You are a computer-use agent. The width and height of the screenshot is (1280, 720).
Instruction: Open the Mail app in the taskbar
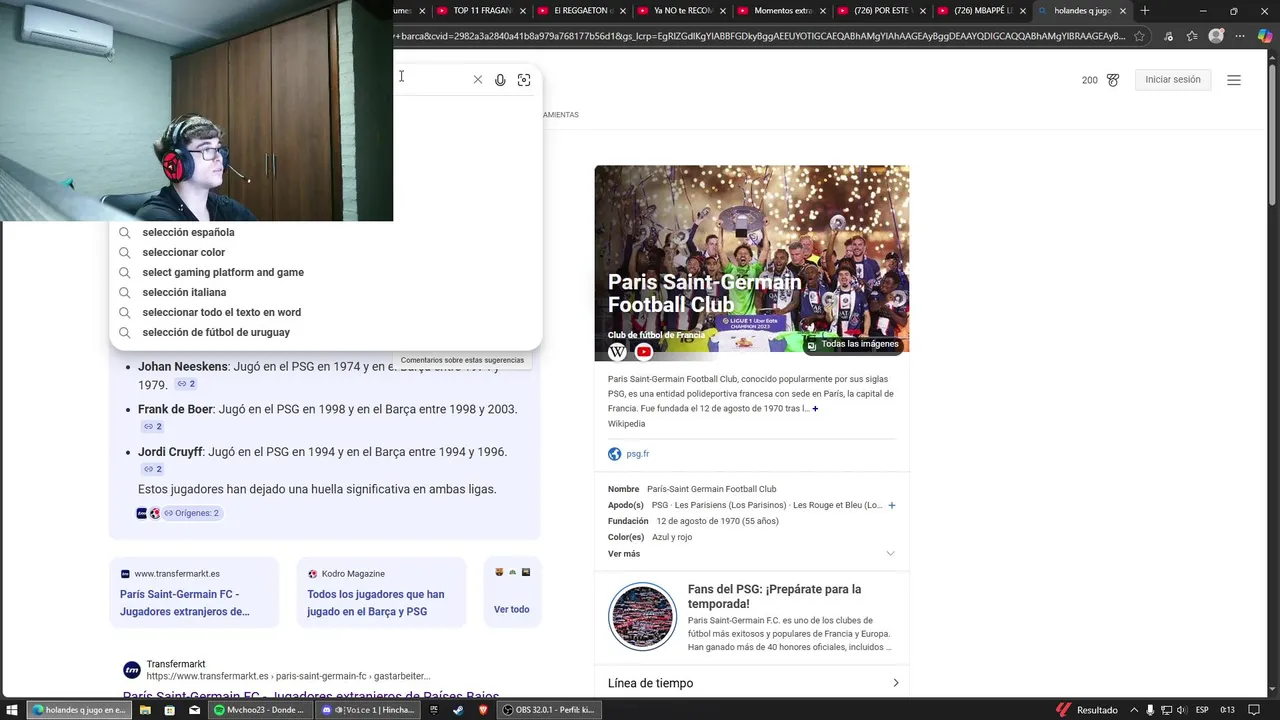tap(194, 710)
